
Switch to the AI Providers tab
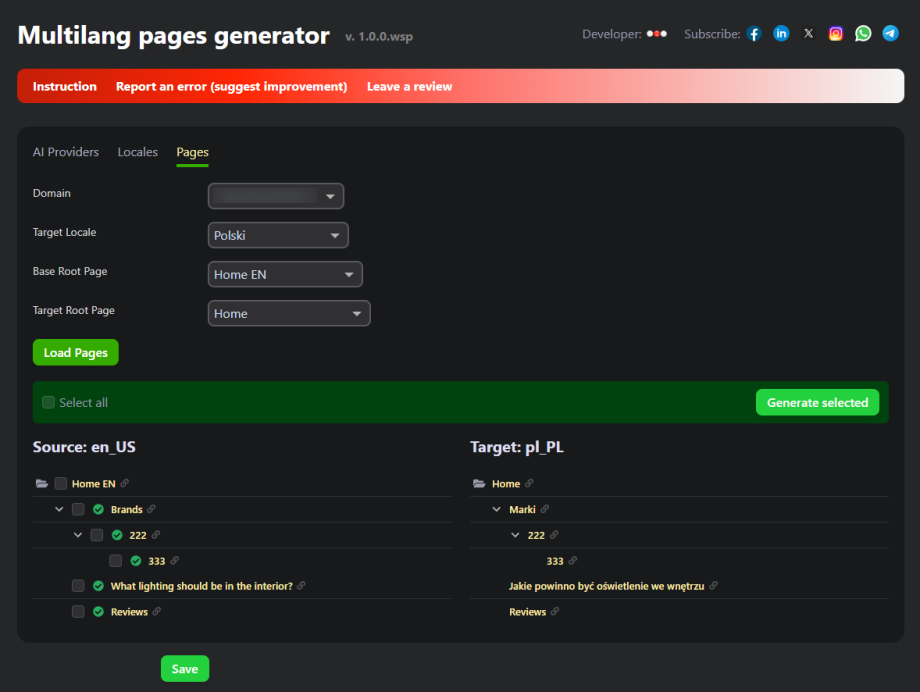[x=66, y=152]
